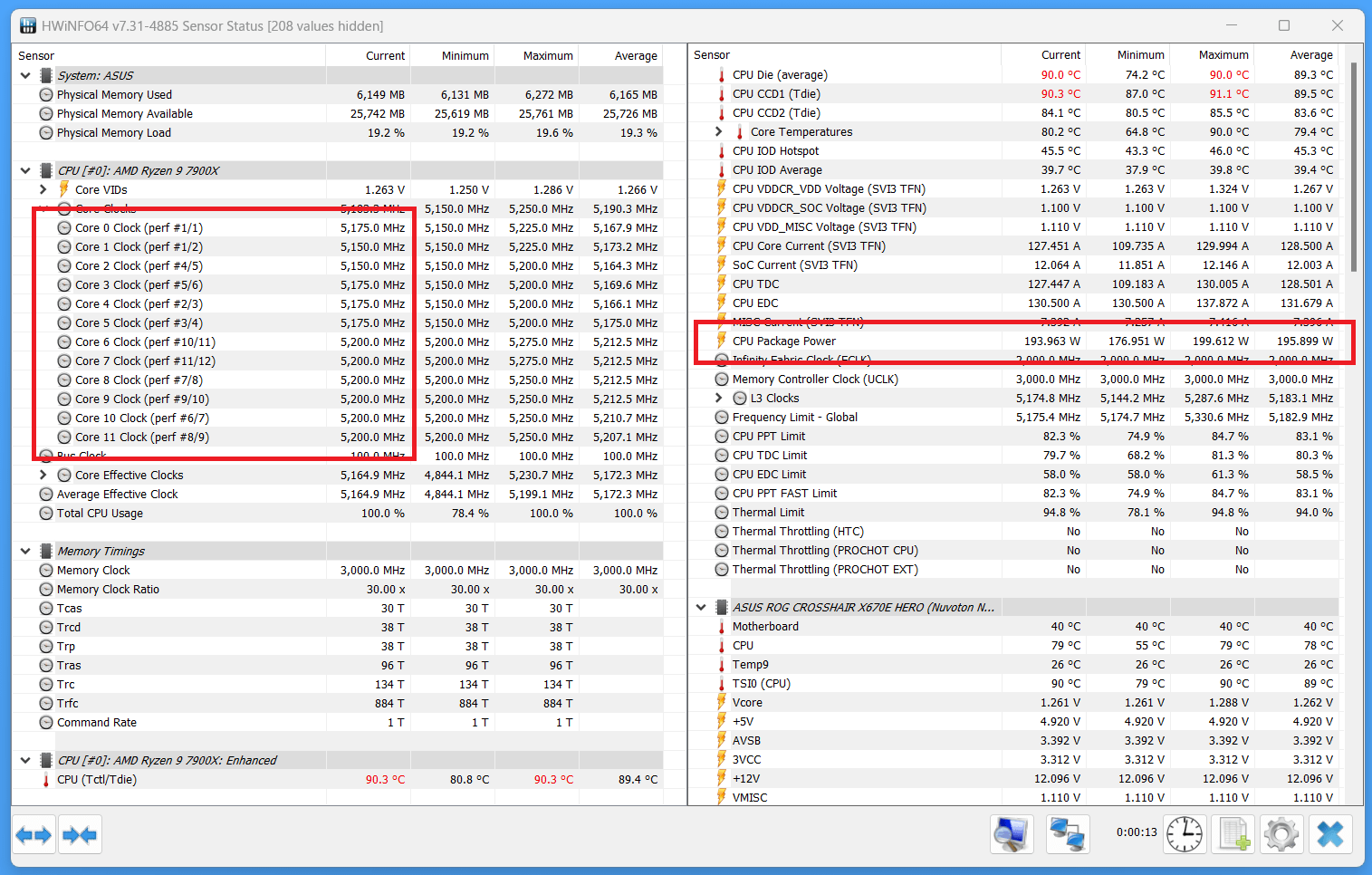1372x875 pixels.
Task: Click the Physical Memory Used gauge icon
Action: 46,95
